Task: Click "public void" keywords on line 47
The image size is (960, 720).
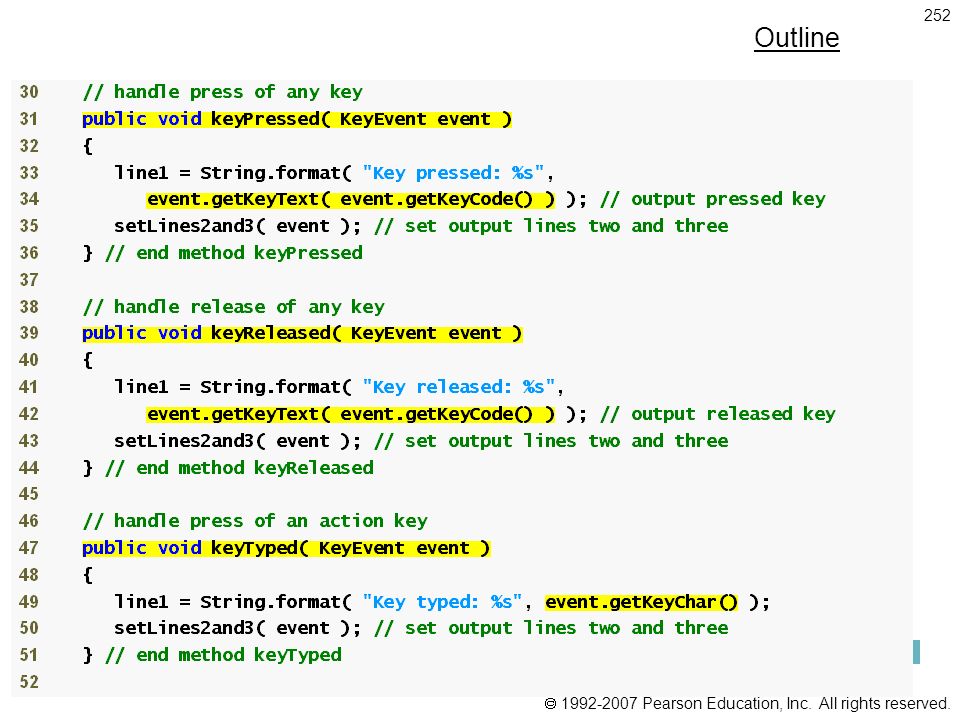Action: (142, 549)
